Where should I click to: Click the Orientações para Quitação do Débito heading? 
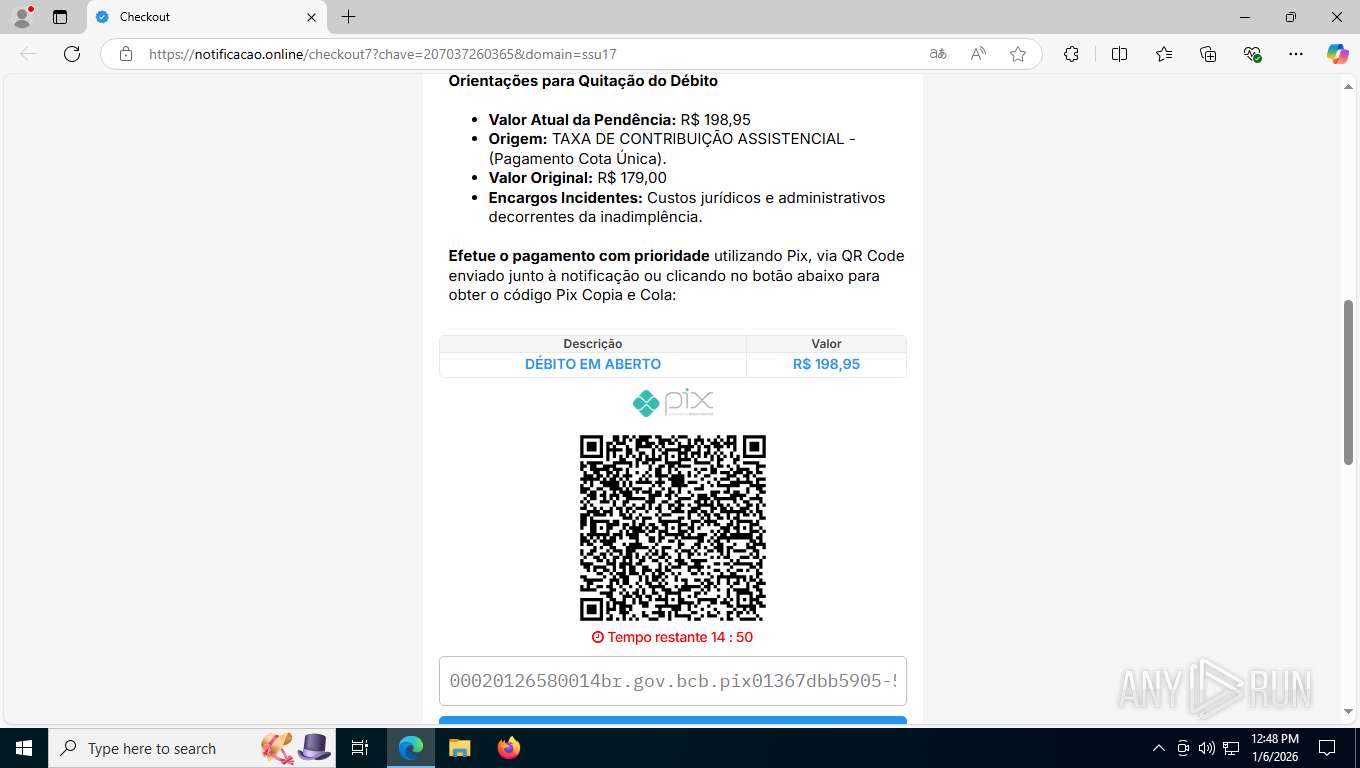(583, 81)
